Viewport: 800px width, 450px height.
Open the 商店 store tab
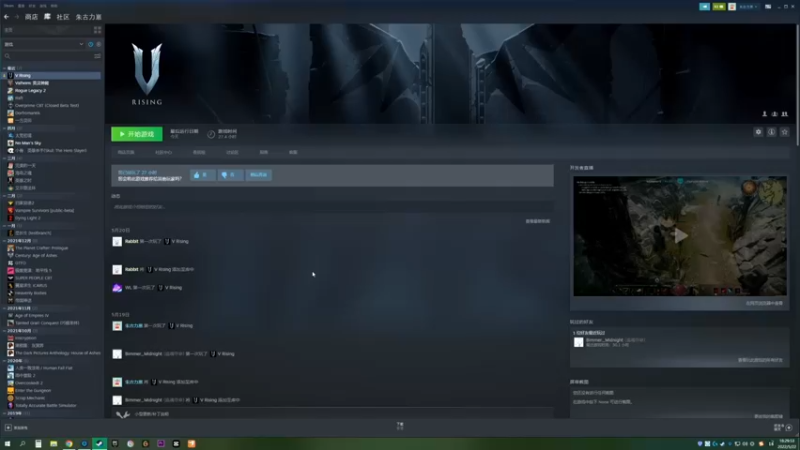pyautogui.click(x=31, y=17)
